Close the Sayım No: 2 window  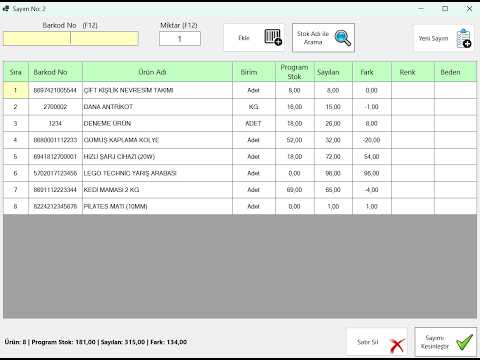tap(469, 9)
